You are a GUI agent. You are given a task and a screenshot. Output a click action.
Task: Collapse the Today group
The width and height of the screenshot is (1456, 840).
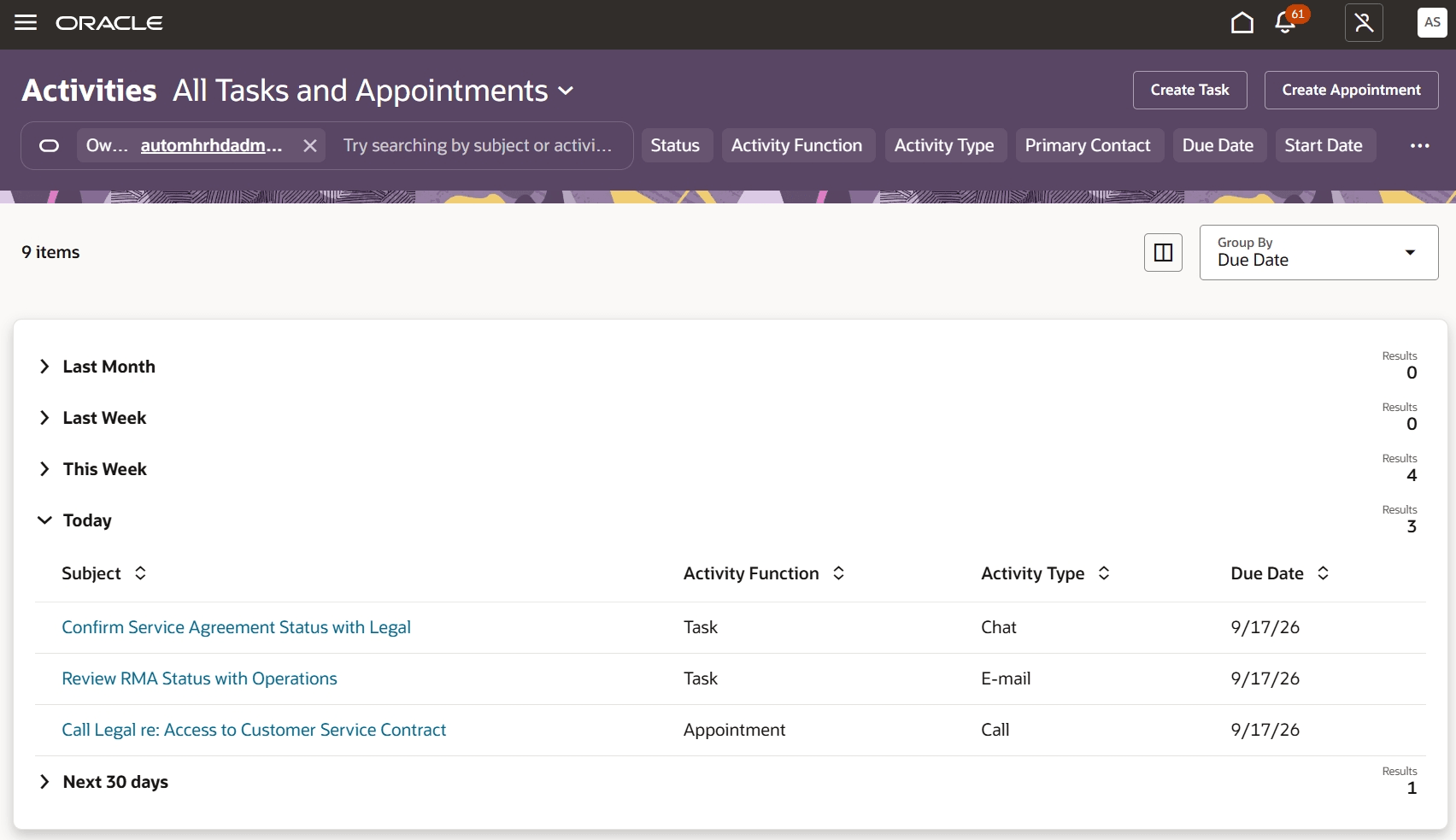(x=44, y=520)
